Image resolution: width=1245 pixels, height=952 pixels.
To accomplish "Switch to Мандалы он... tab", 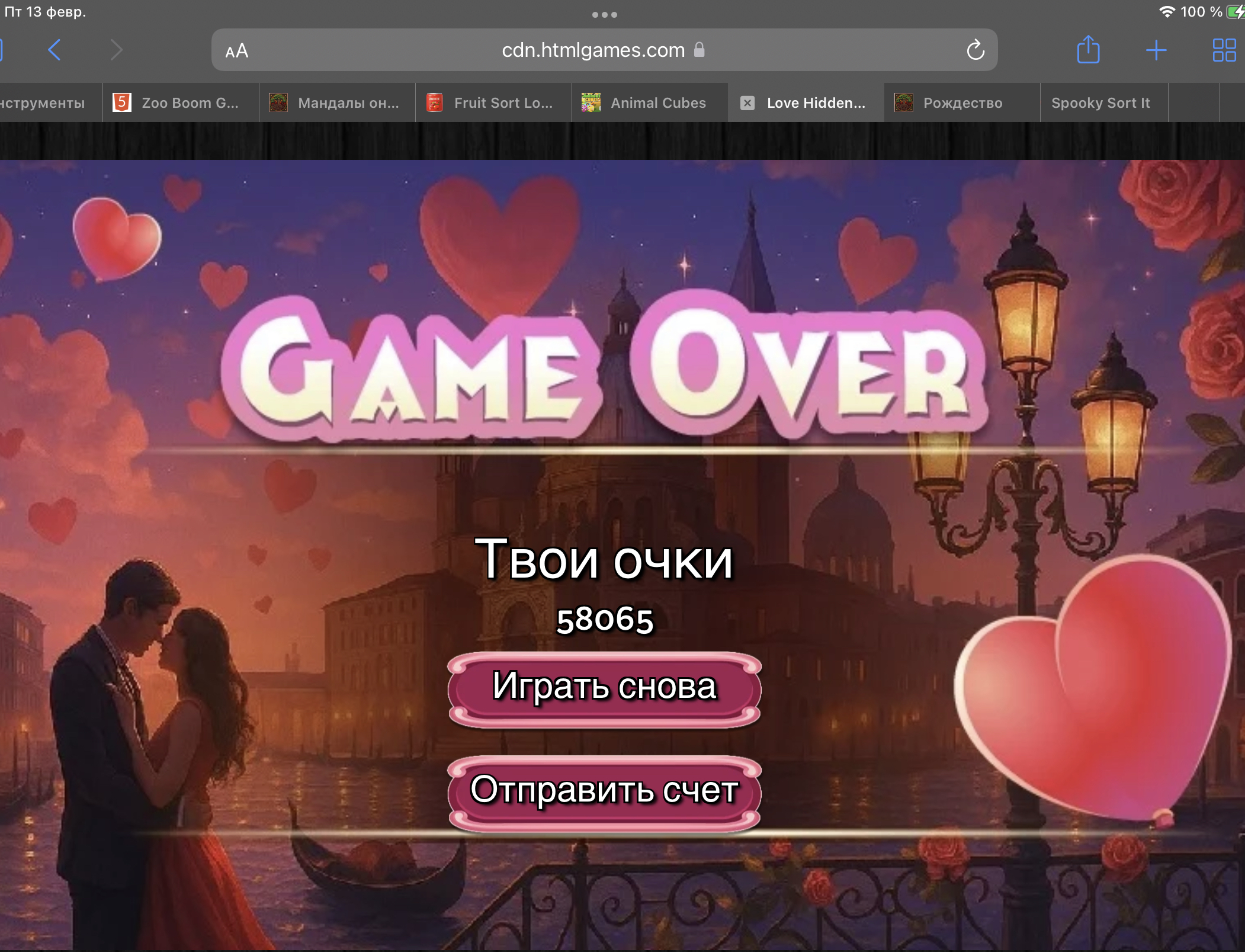I will (x=338, y=103).
